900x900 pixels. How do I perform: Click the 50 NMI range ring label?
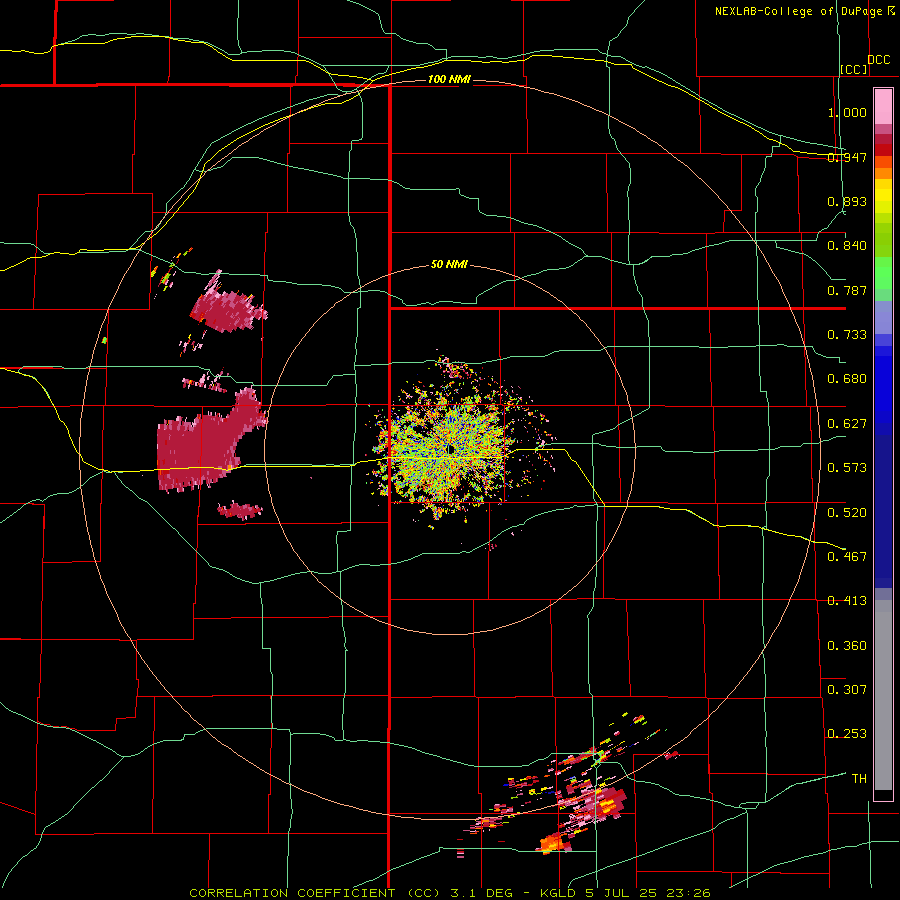449,264
